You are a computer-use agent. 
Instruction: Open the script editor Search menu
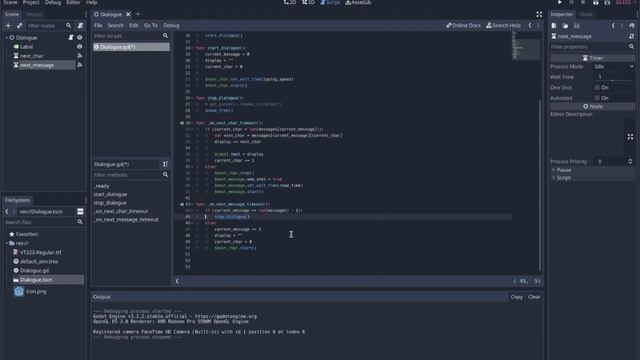[x=116, y=25]
